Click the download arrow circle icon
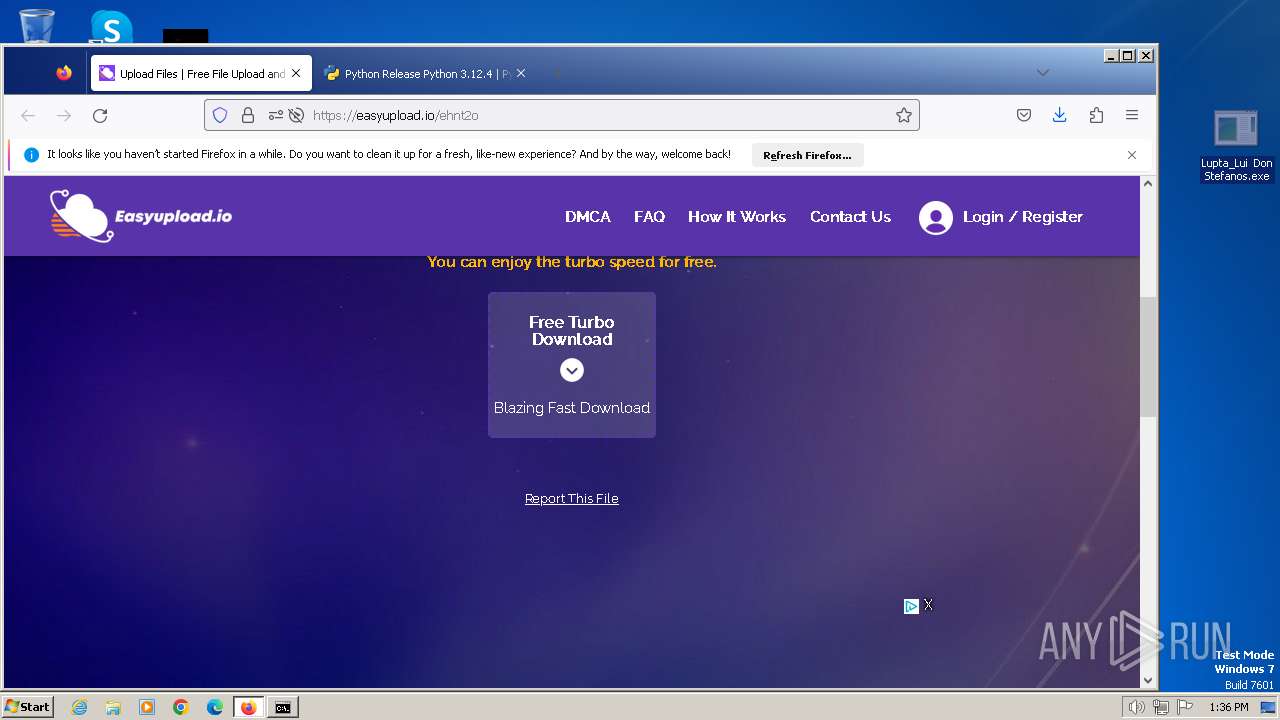The height and width of the screenshot is (720, 1280). [x=572, y=371]
